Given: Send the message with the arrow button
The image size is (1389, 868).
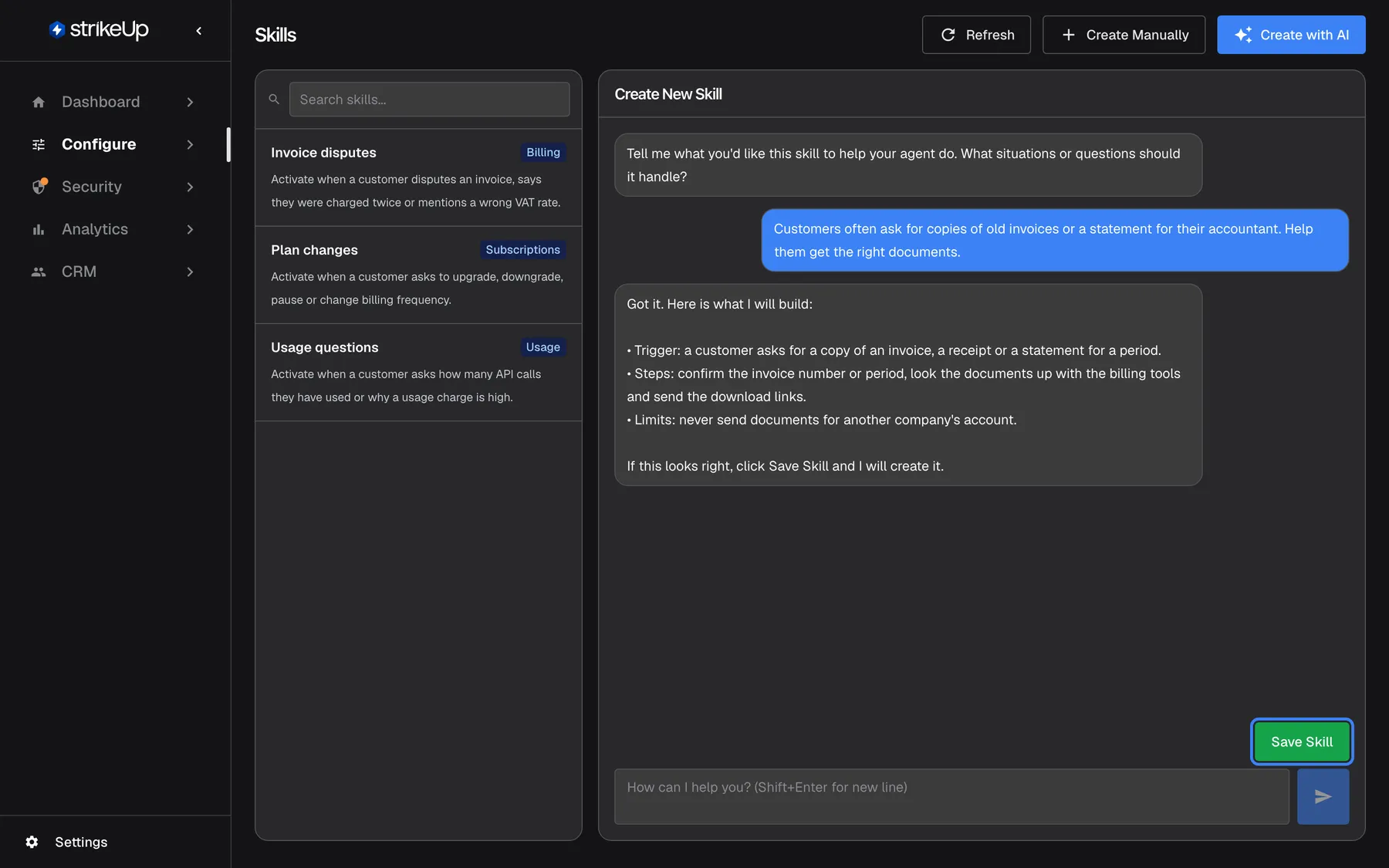Looking at the screenshot, I should [x=1323, y=796].
